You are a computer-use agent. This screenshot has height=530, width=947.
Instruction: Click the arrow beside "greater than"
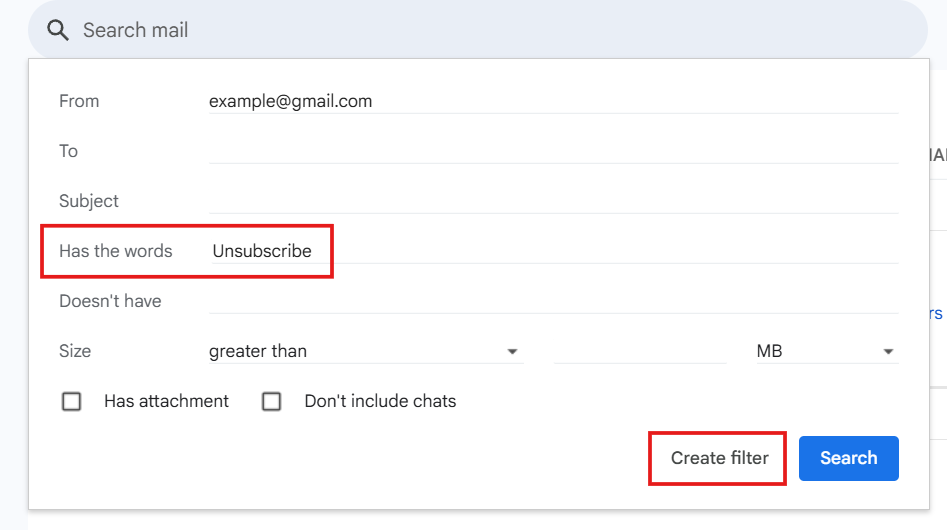pos(512,352)
